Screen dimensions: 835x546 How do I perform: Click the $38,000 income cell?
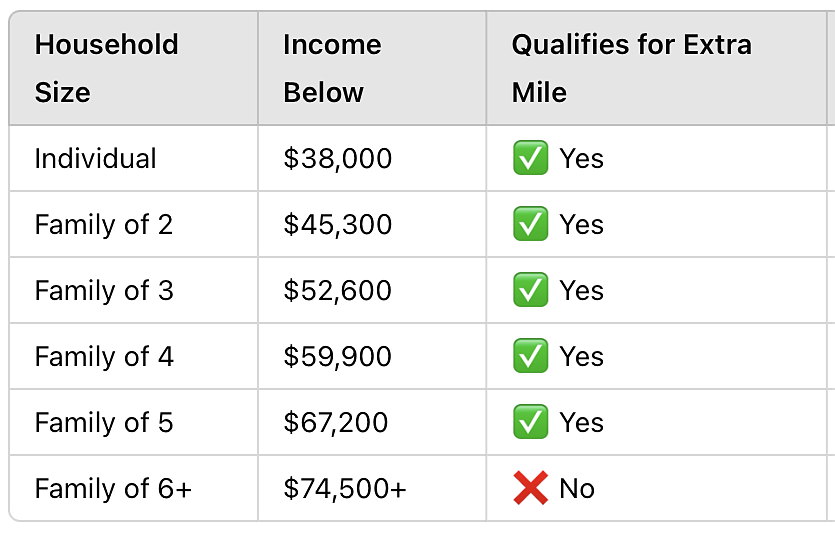tap(372, 158)
